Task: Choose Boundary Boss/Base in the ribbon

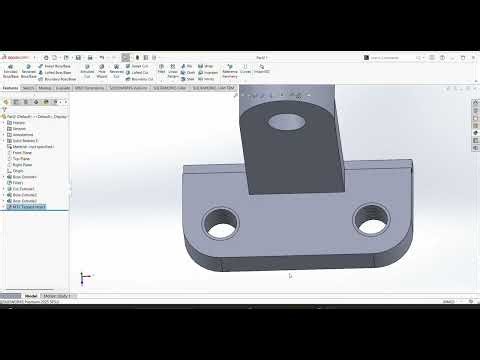Action: [57, 79]
